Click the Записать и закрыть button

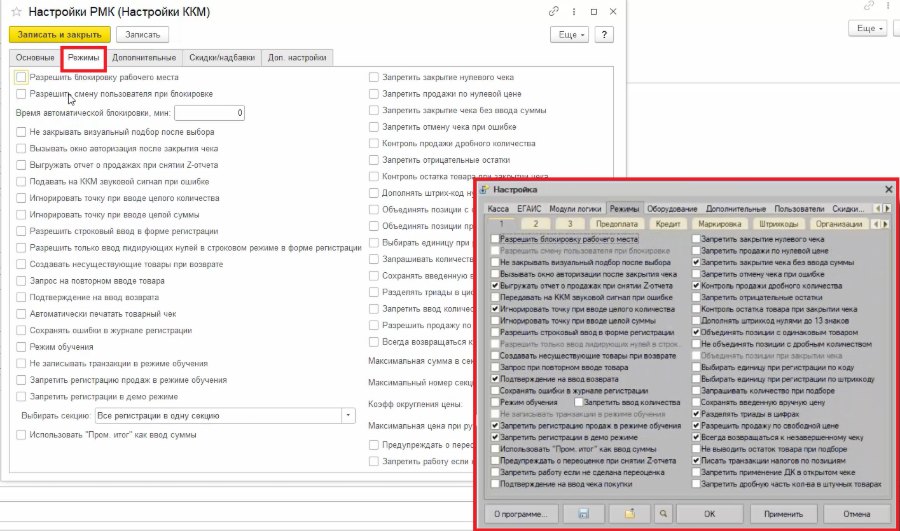(60, 34)
